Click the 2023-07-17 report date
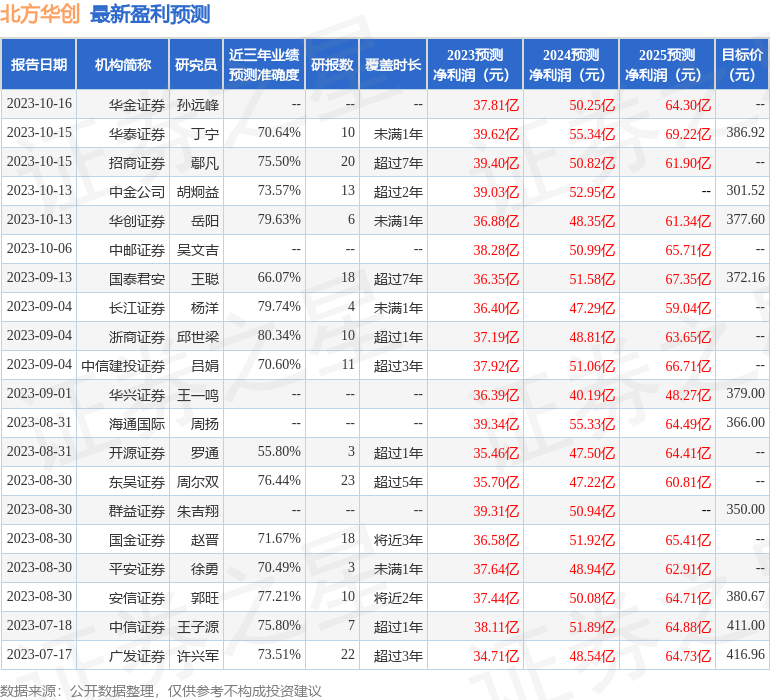Screen dimensions: 770x700 (39, 654)
